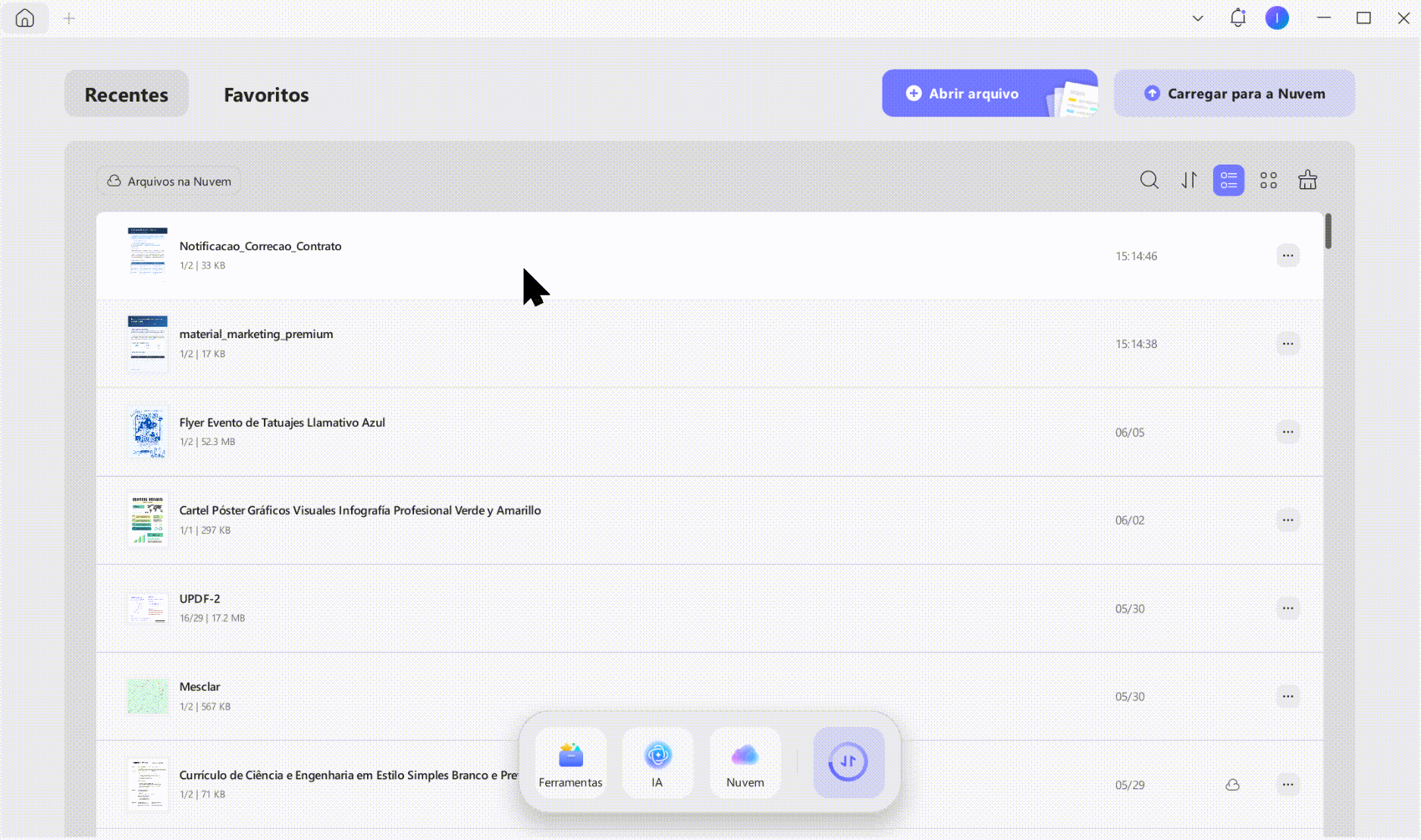
Task: Select the file name Notificacao_Correcao_Contrato
Action: point(260,246)
